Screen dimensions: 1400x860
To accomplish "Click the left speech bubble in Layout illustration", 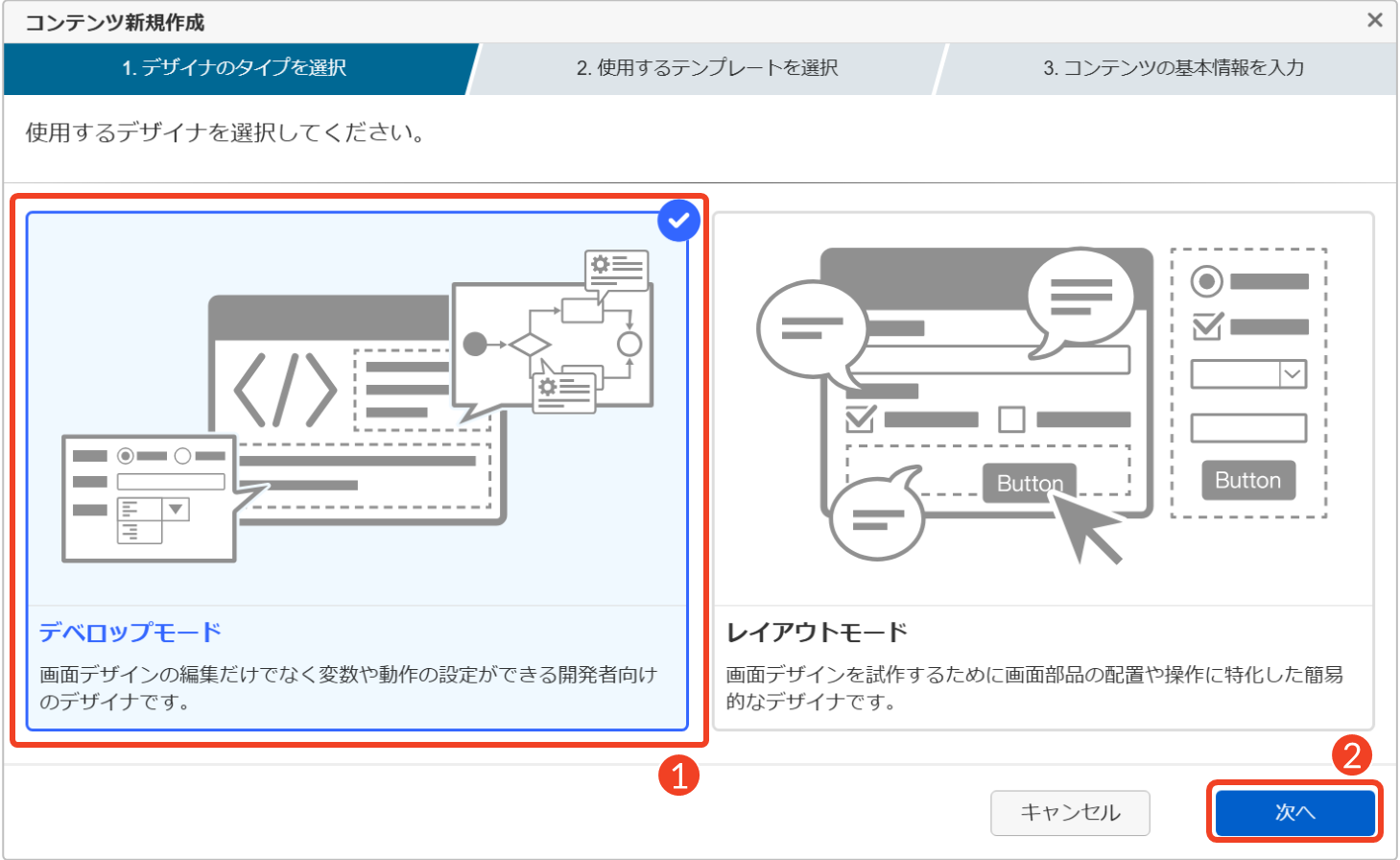I will click(811, 329).
